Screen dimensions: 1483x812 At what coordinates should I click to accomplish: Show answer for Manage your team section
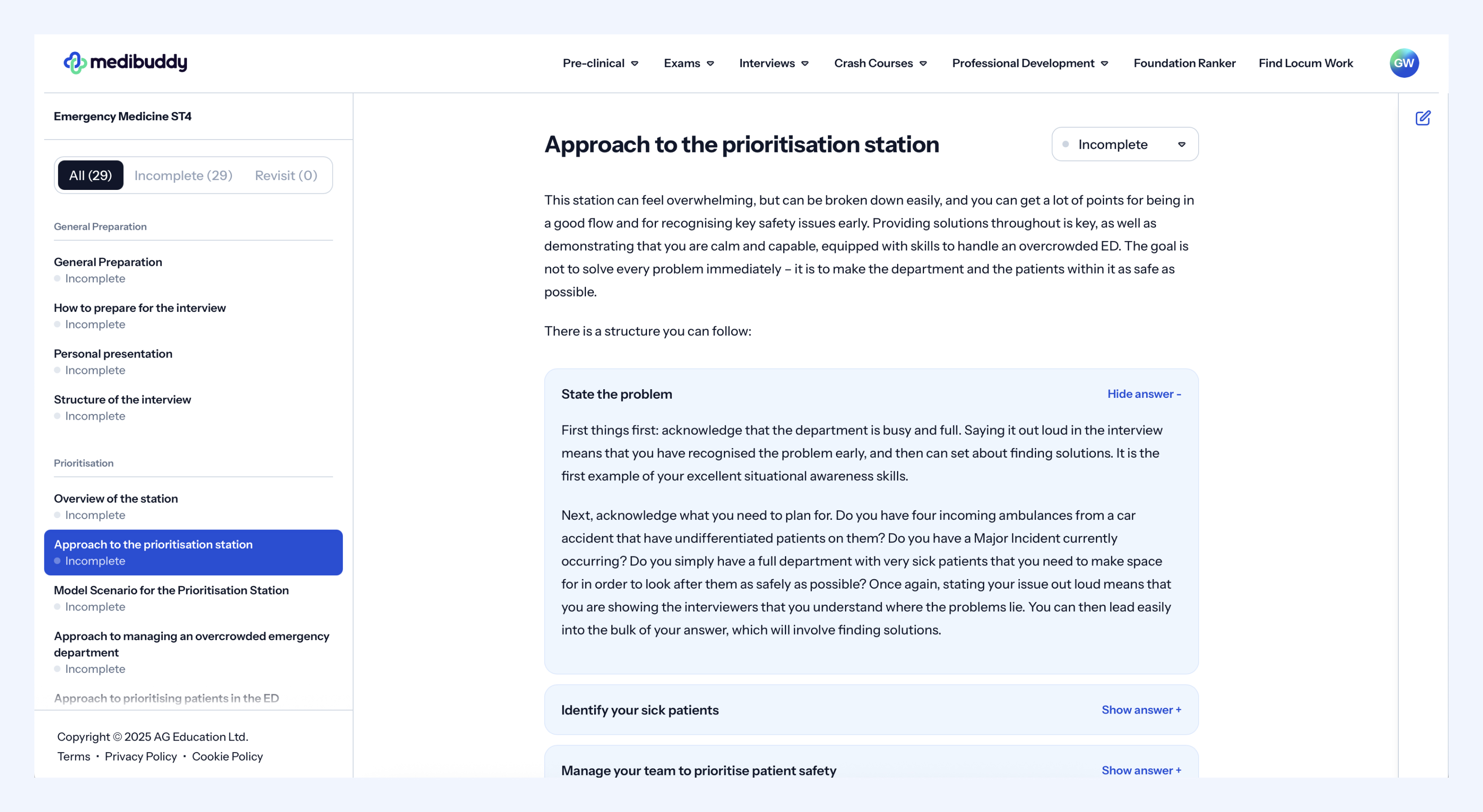[1141, 770]
